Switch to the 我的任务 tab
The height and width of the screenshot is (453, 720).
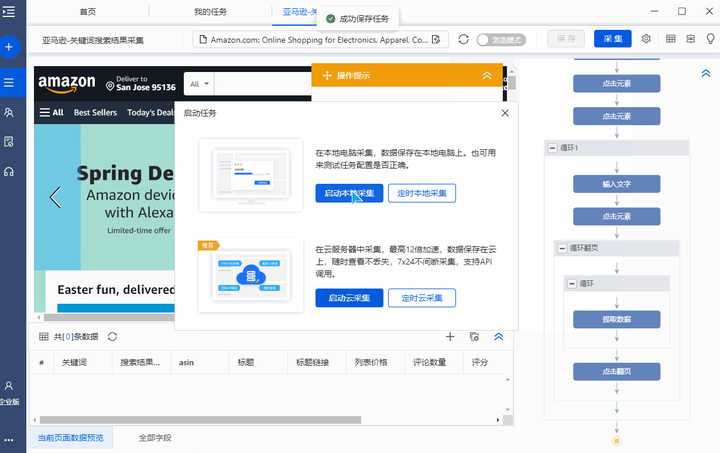click(x=210, y=11)
